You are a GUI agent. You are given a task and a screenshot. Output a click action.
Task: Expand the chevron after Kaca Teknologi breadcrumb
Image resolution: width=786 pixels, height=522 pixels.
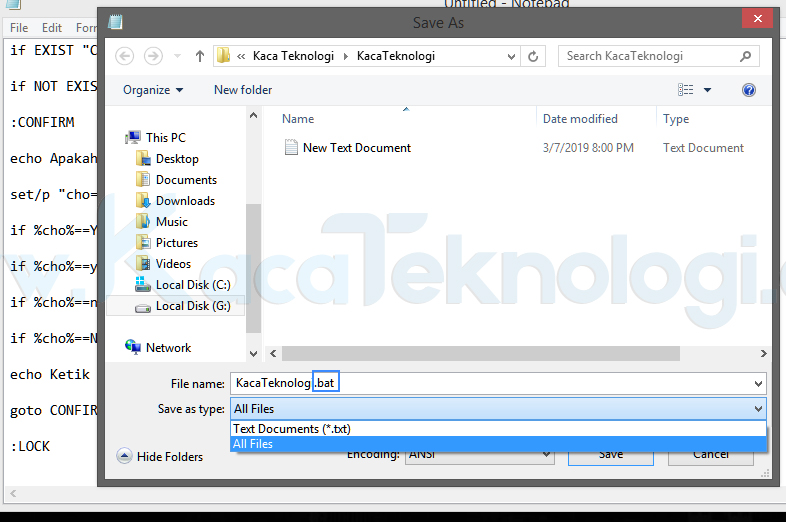coord(345,56)
